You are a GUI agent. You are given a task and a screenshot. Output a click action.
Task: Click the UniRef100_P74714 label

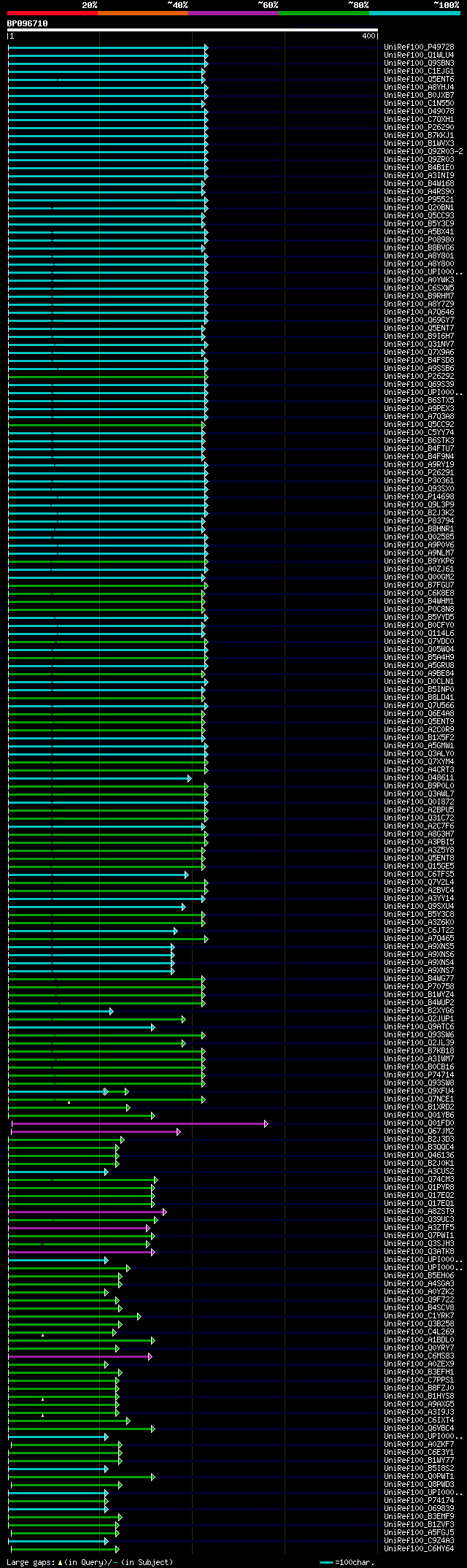coord(419,1075)
